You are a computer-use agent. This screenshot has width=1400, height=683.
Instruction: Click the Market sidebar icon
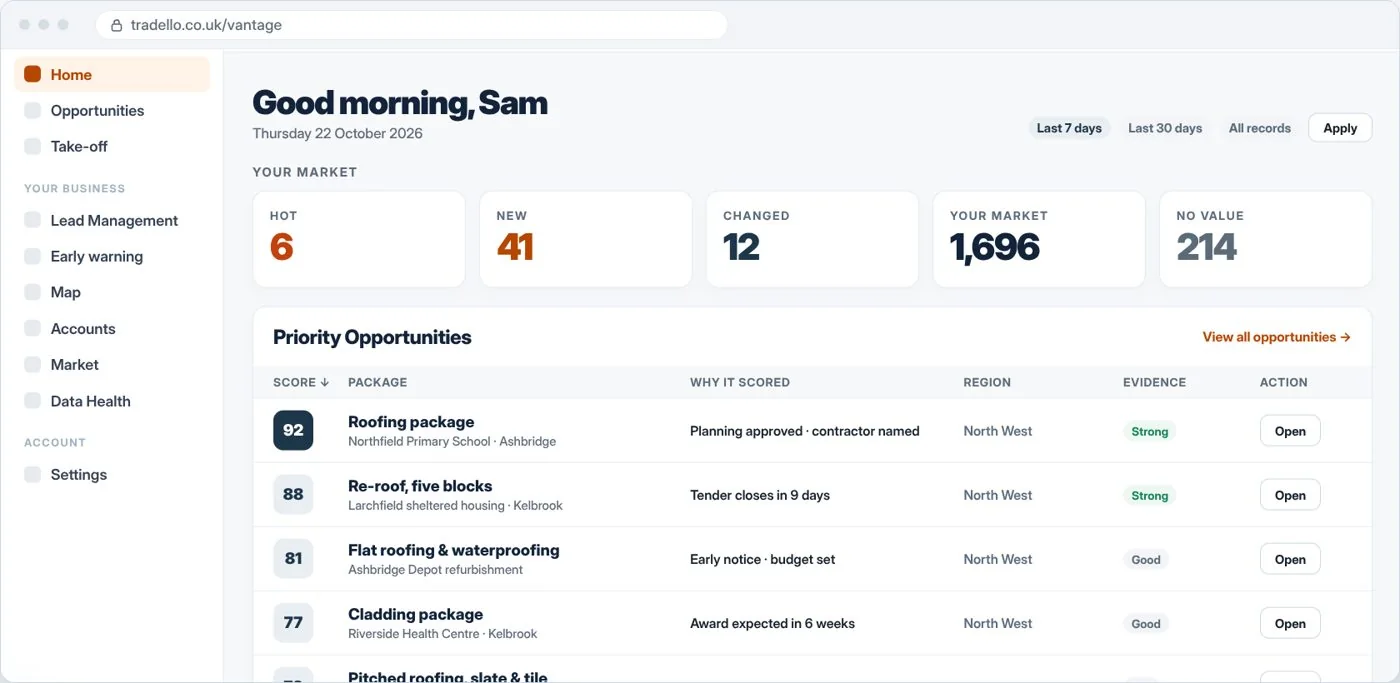[32, 364]
